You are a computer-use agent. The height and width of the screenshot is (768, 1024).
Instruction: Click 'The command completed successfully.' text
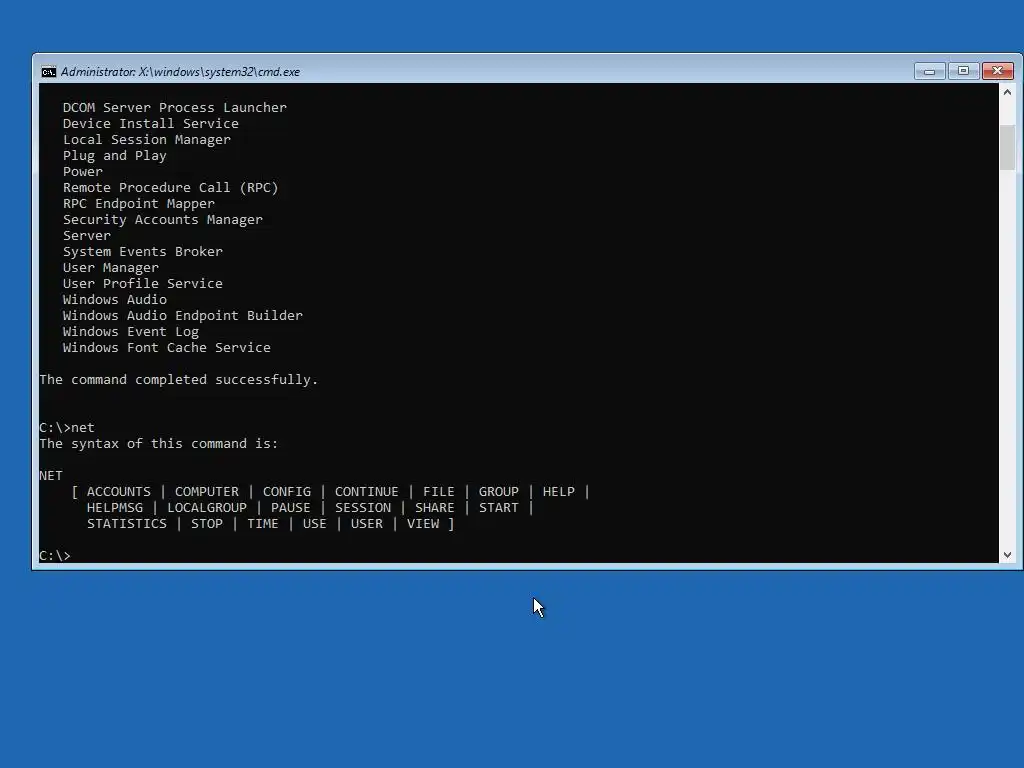tap(178, 379)
